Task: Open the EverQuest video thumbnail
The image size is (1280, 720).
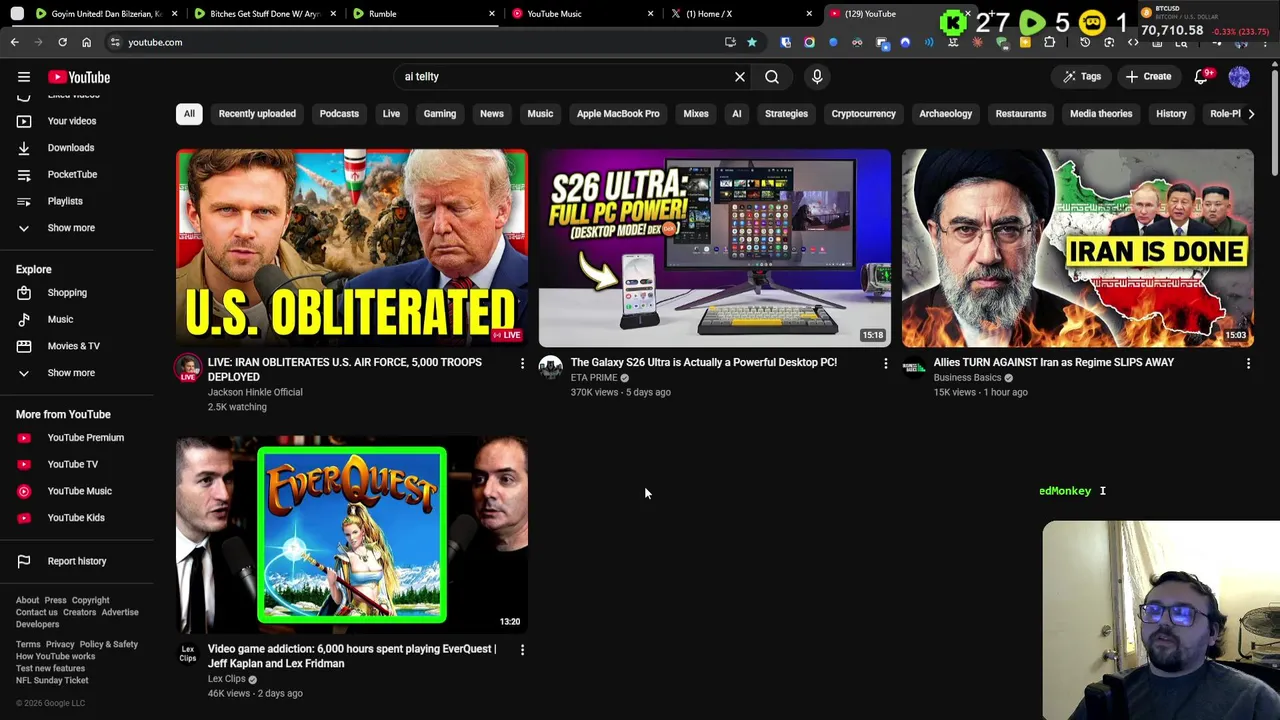Action: (x=352, y=534)
